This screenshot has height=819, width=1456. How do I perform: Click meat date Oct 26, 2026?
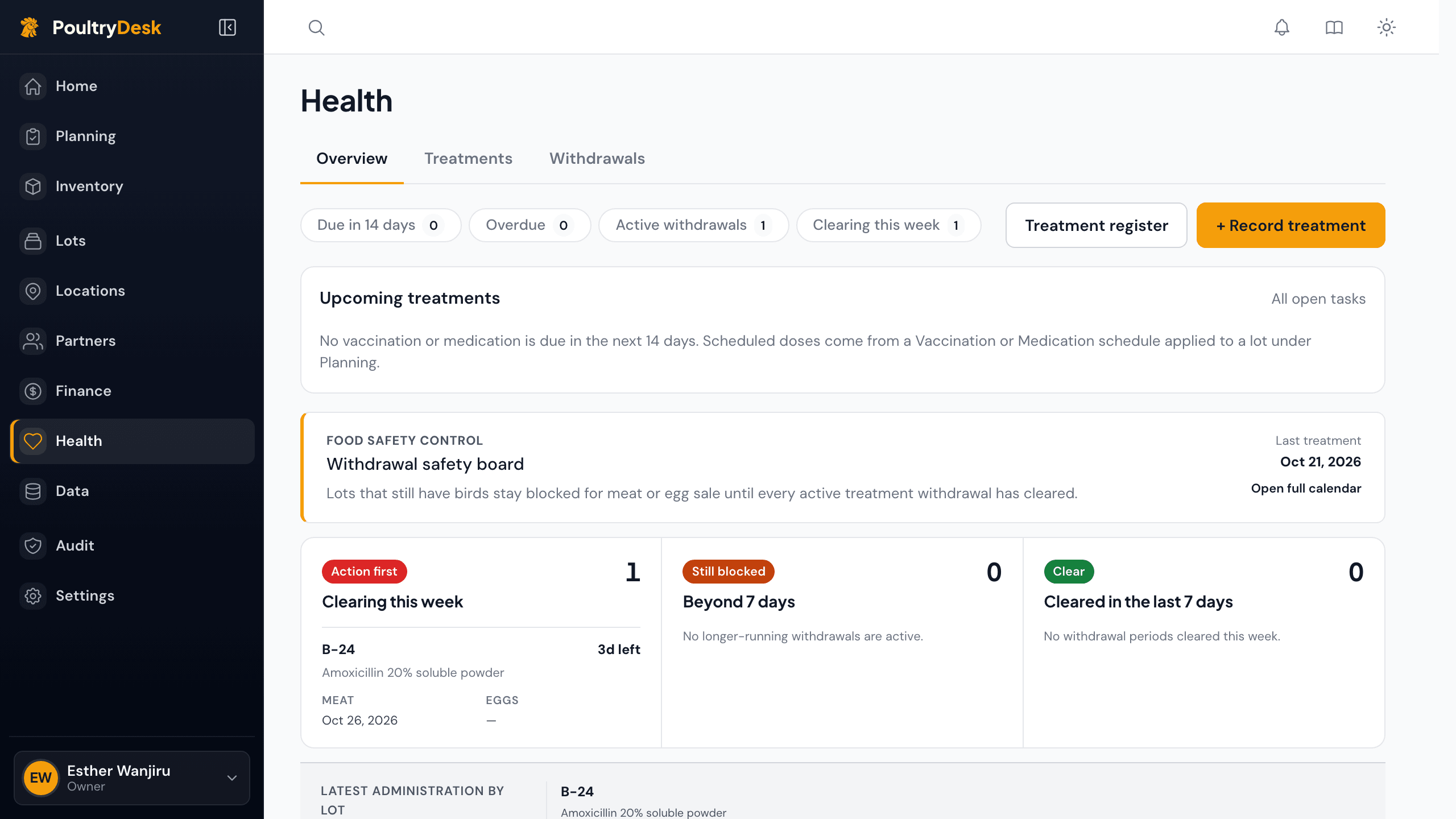[359, 721]
